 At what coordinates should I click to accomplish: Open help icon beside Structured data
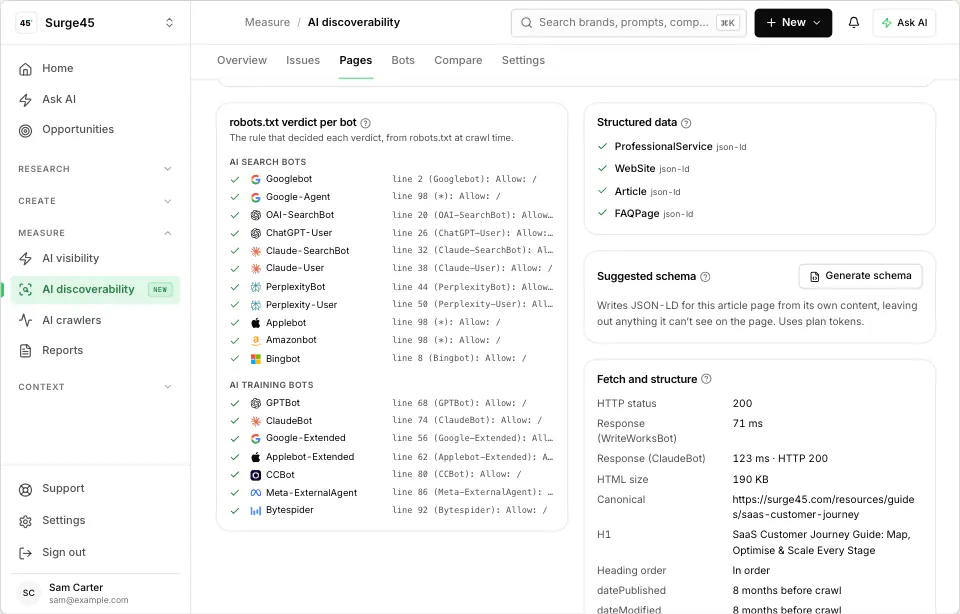point(686,123)
